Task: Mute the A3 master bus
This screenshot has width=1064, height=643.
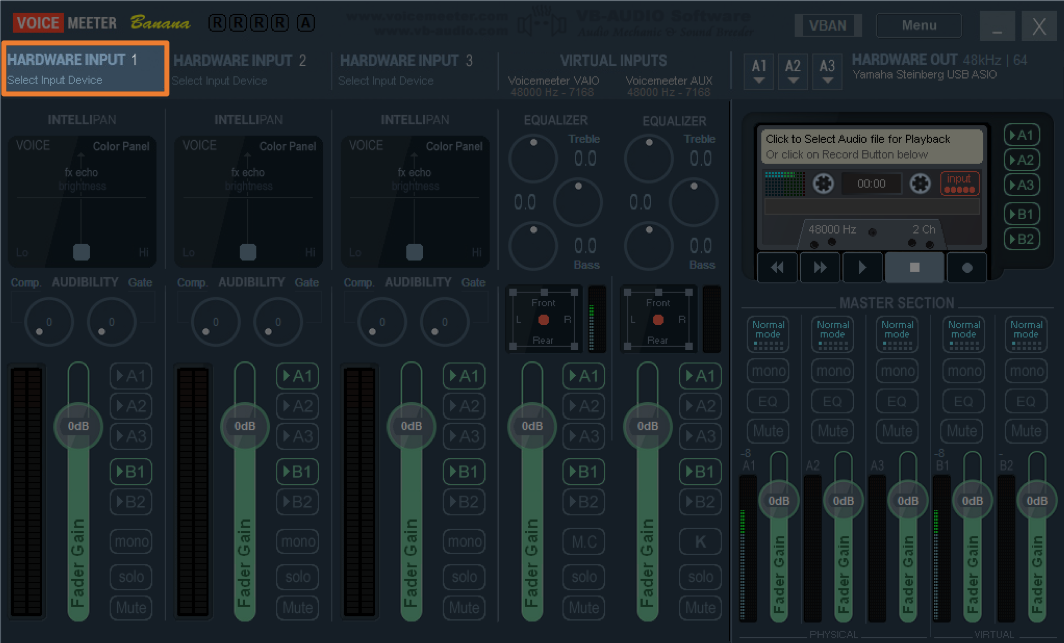Action: point(897,431)
